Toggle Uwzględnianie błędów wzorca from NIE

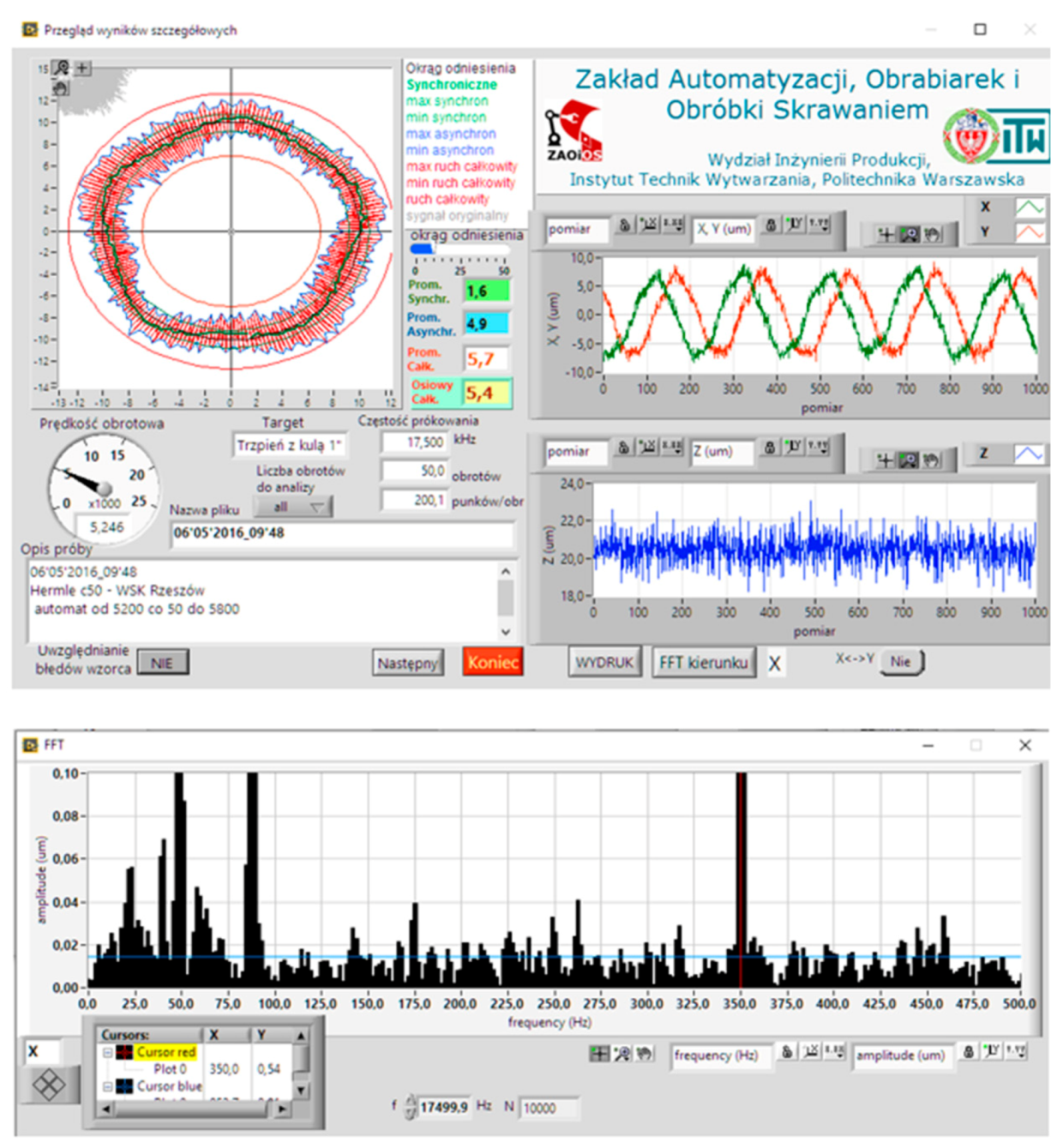pos(161,661)
